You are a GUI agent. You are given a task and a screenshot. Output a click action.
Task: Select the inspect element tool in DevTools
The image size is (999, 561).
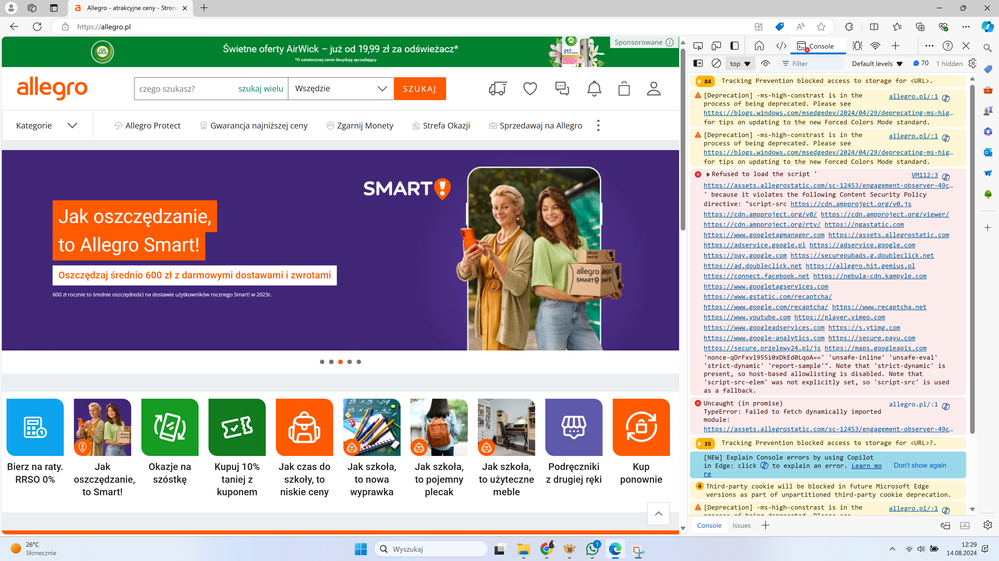coord(698,46)
